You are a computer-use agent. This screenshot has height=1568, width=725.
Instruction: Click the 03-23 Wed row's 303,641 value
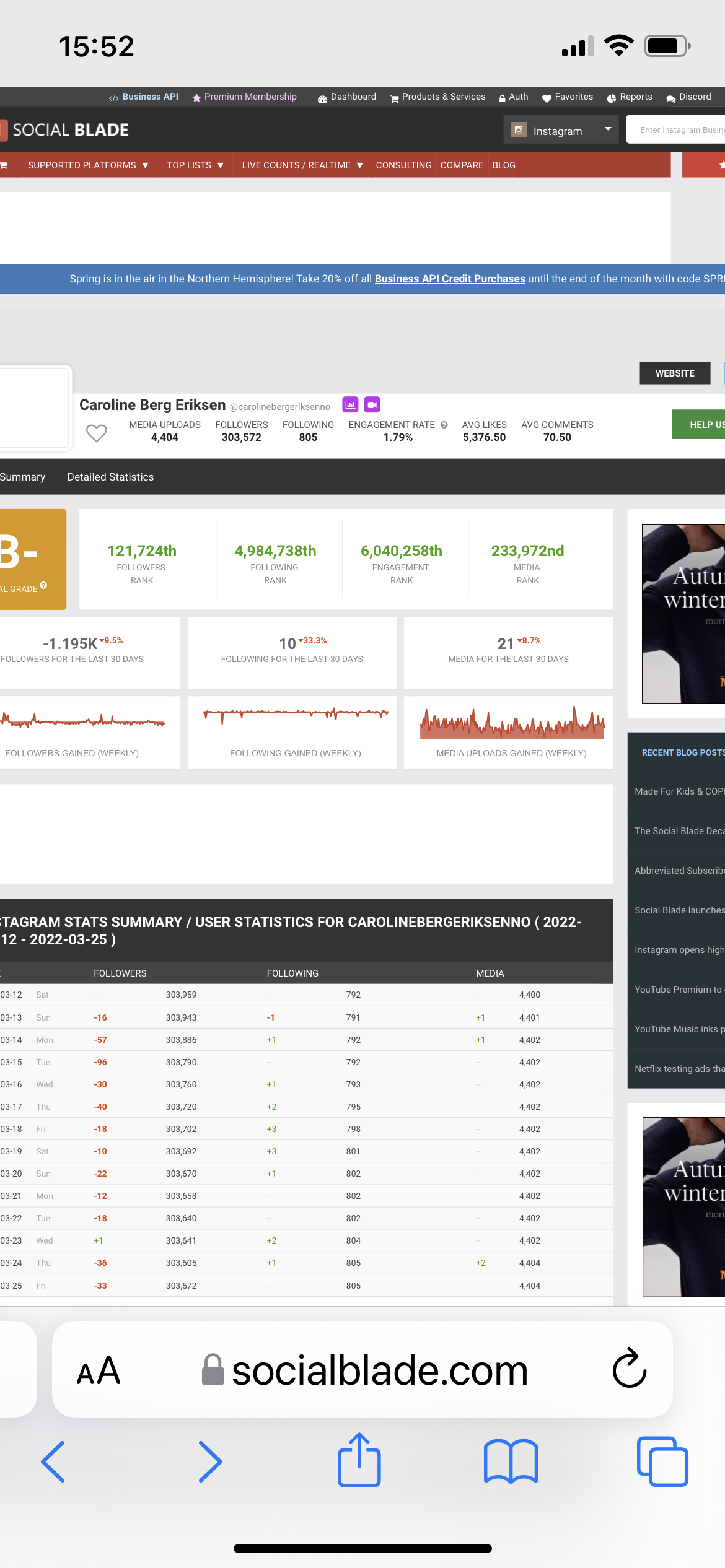pos(181,1240)
